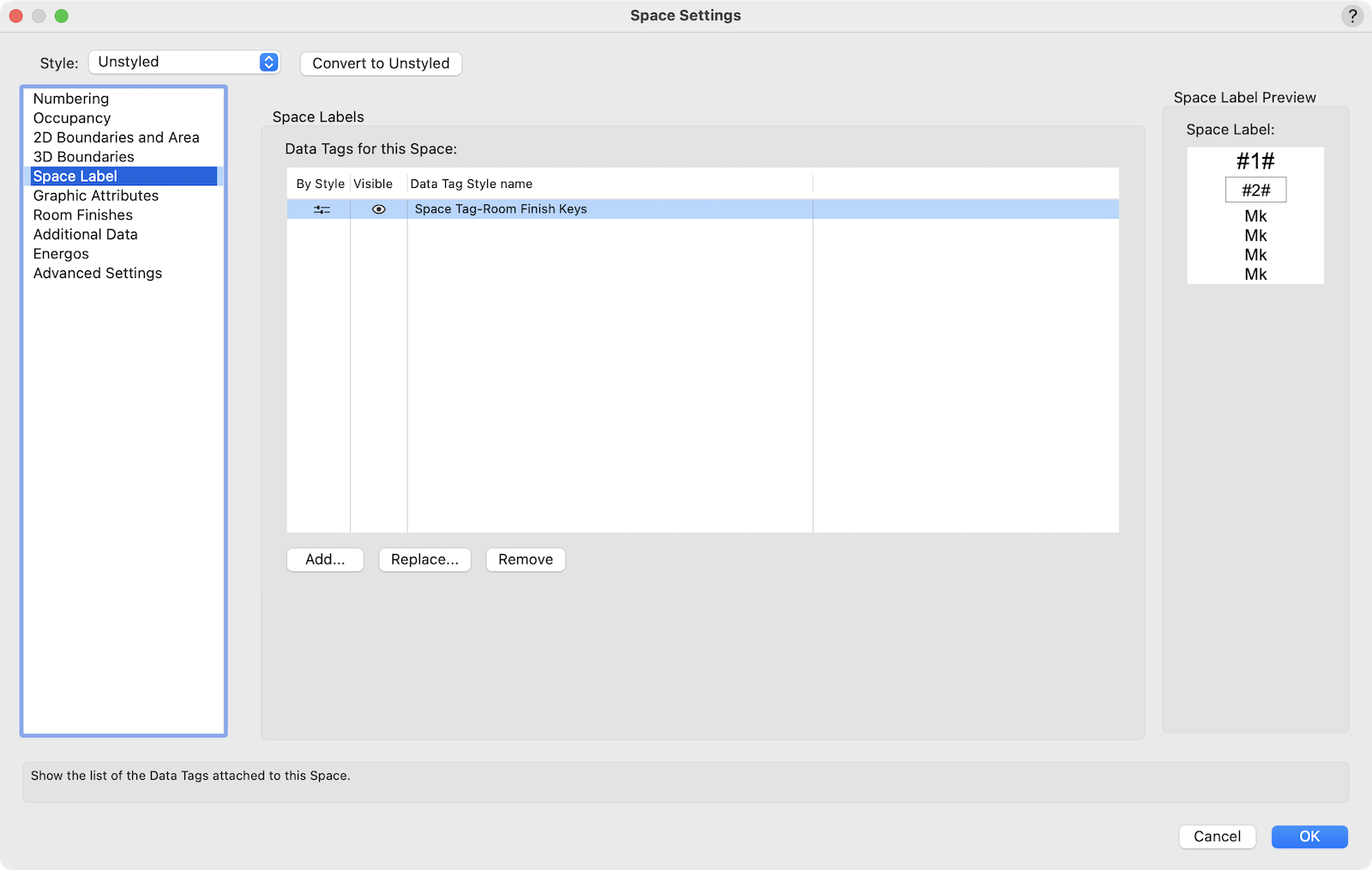Select 2D Boundaries and Area pane
The width and height of the screenshot is (1372, 870).
click(x=116, y=137)
